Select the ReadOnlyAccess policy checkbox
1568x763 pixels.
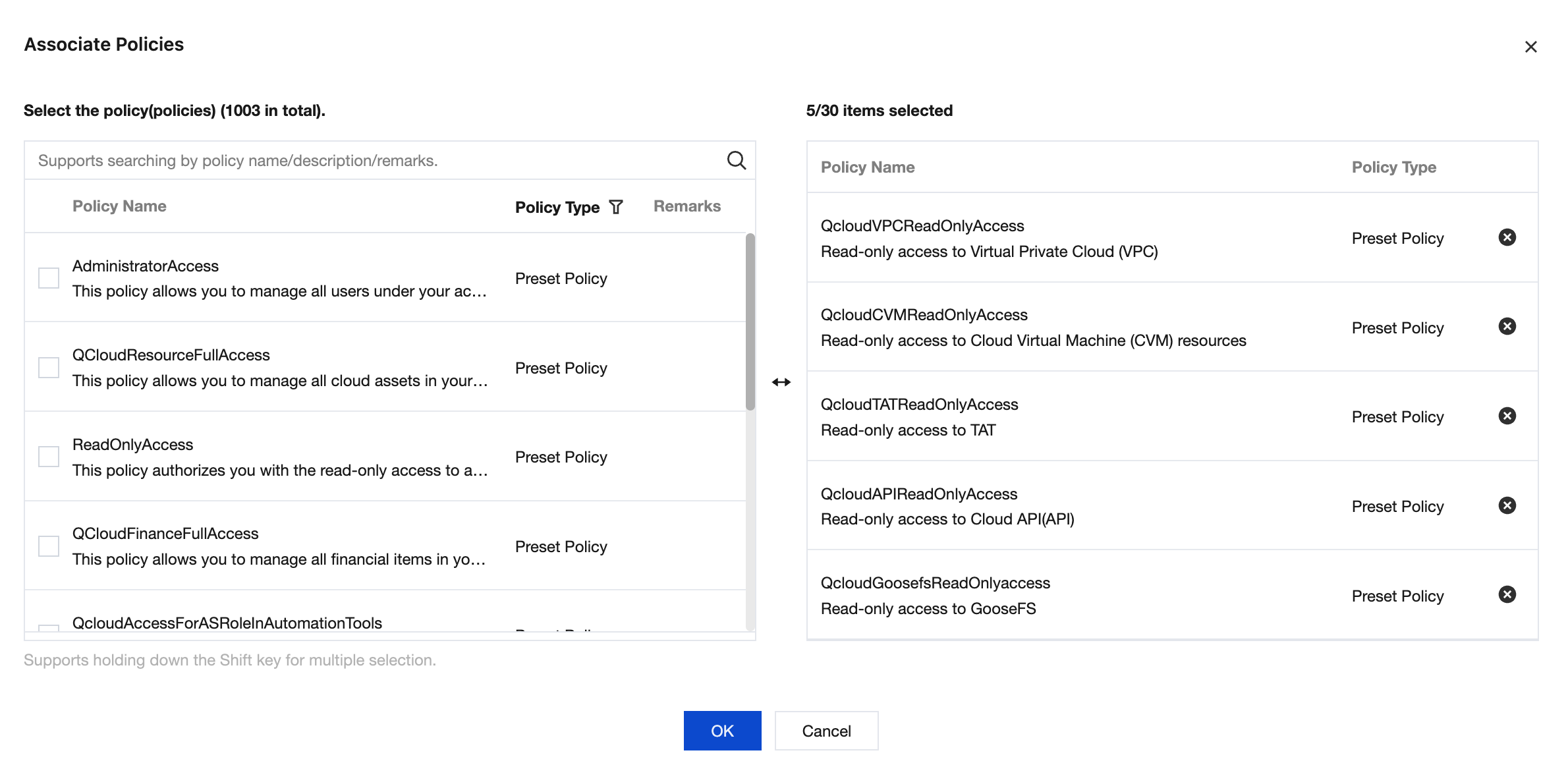click(x=49, y=457)
